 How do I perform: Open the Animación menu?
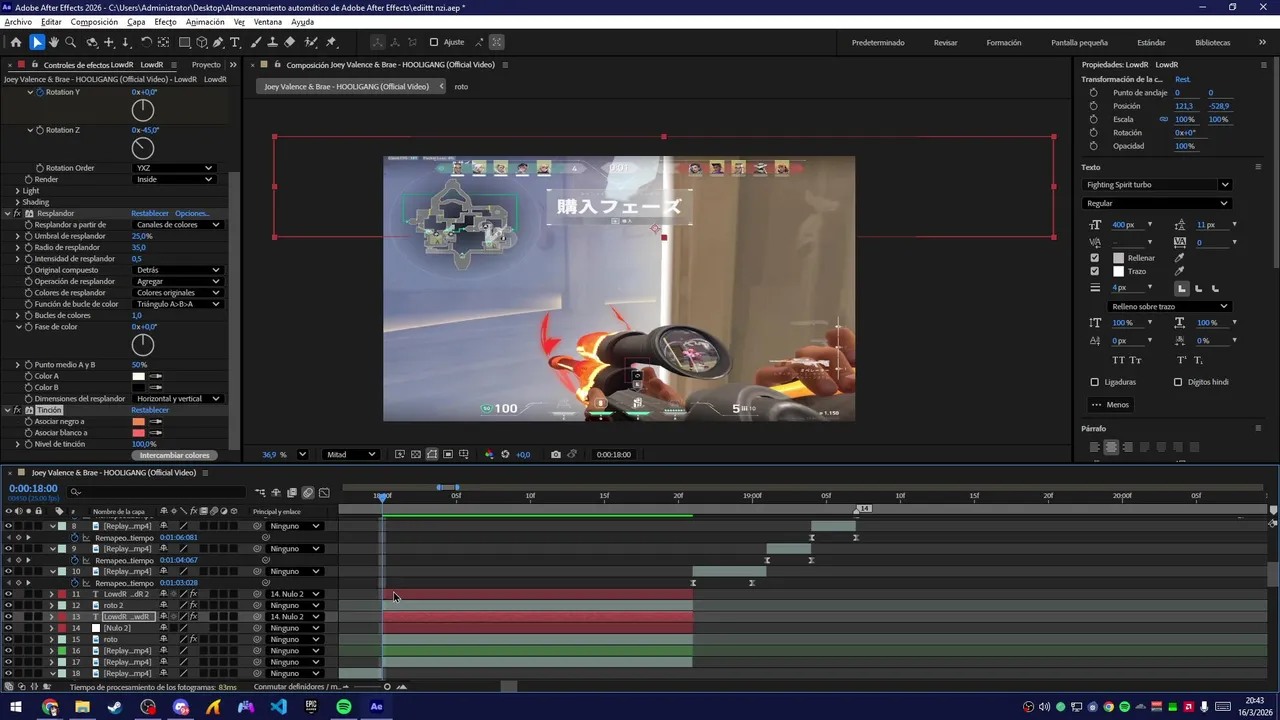click(x=205, y=22)
